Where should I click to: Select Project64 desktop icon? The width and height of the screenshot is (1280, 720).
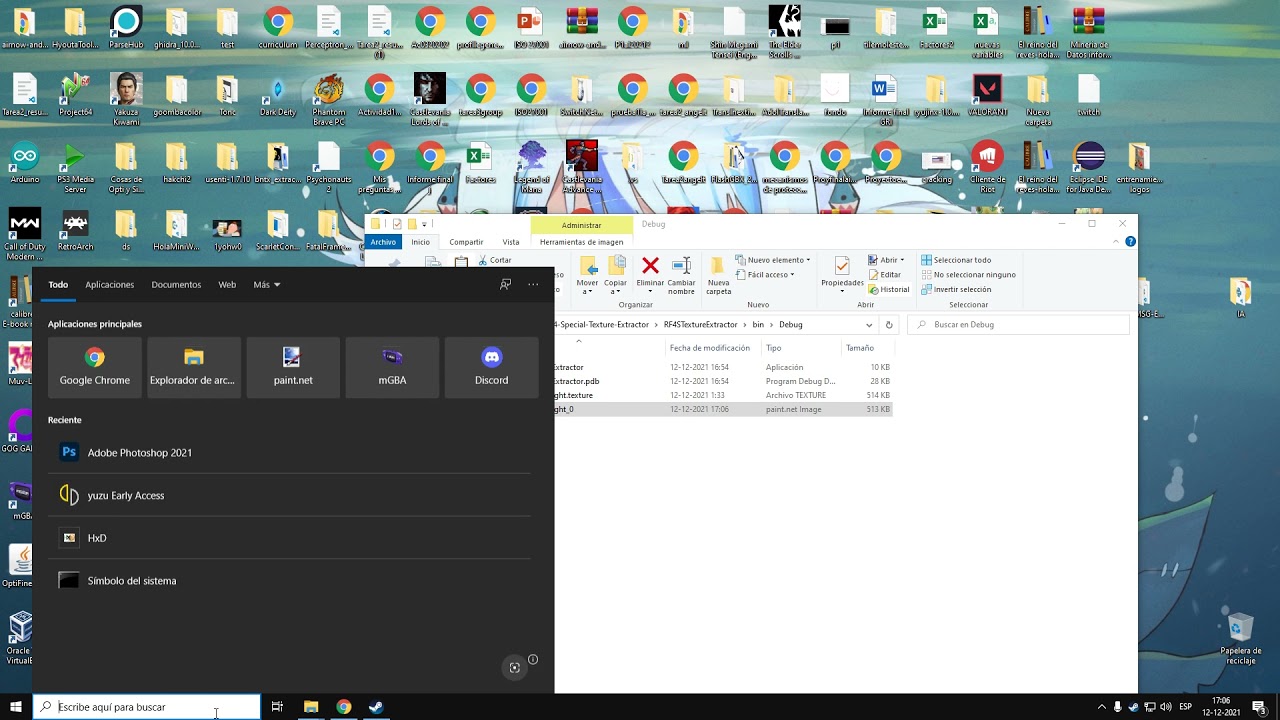(75, 95)
